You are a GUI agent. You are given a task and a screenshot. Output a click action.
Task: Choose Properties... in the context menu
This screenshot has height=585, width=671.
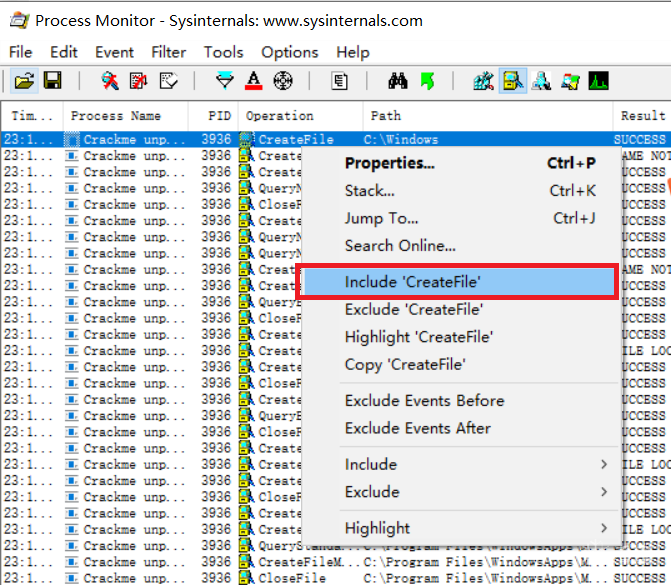(x=461, y=163)
